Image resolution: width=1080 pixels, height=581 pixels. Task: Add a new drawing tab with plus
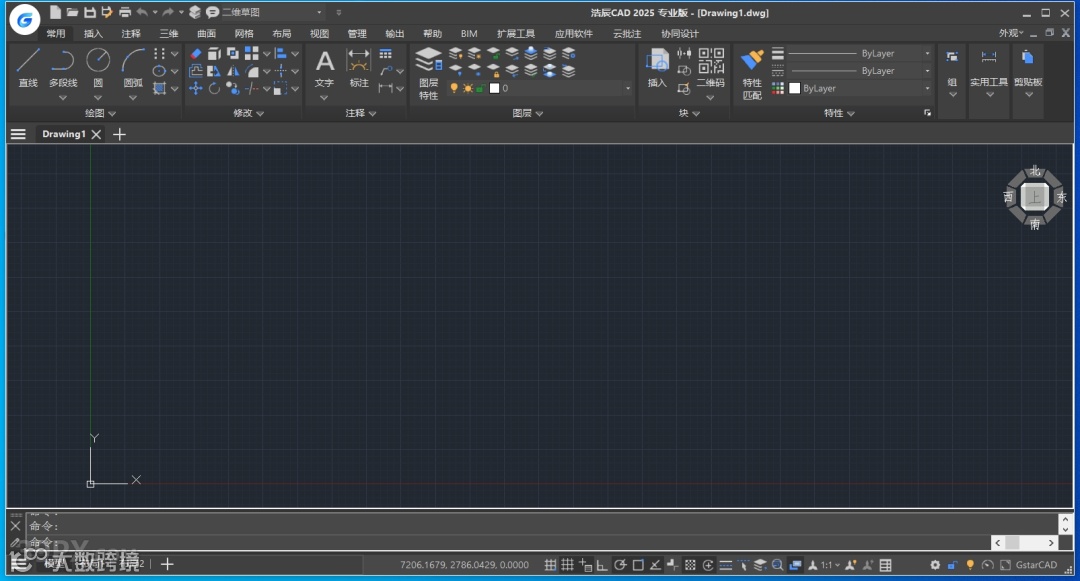coord(120,134)
